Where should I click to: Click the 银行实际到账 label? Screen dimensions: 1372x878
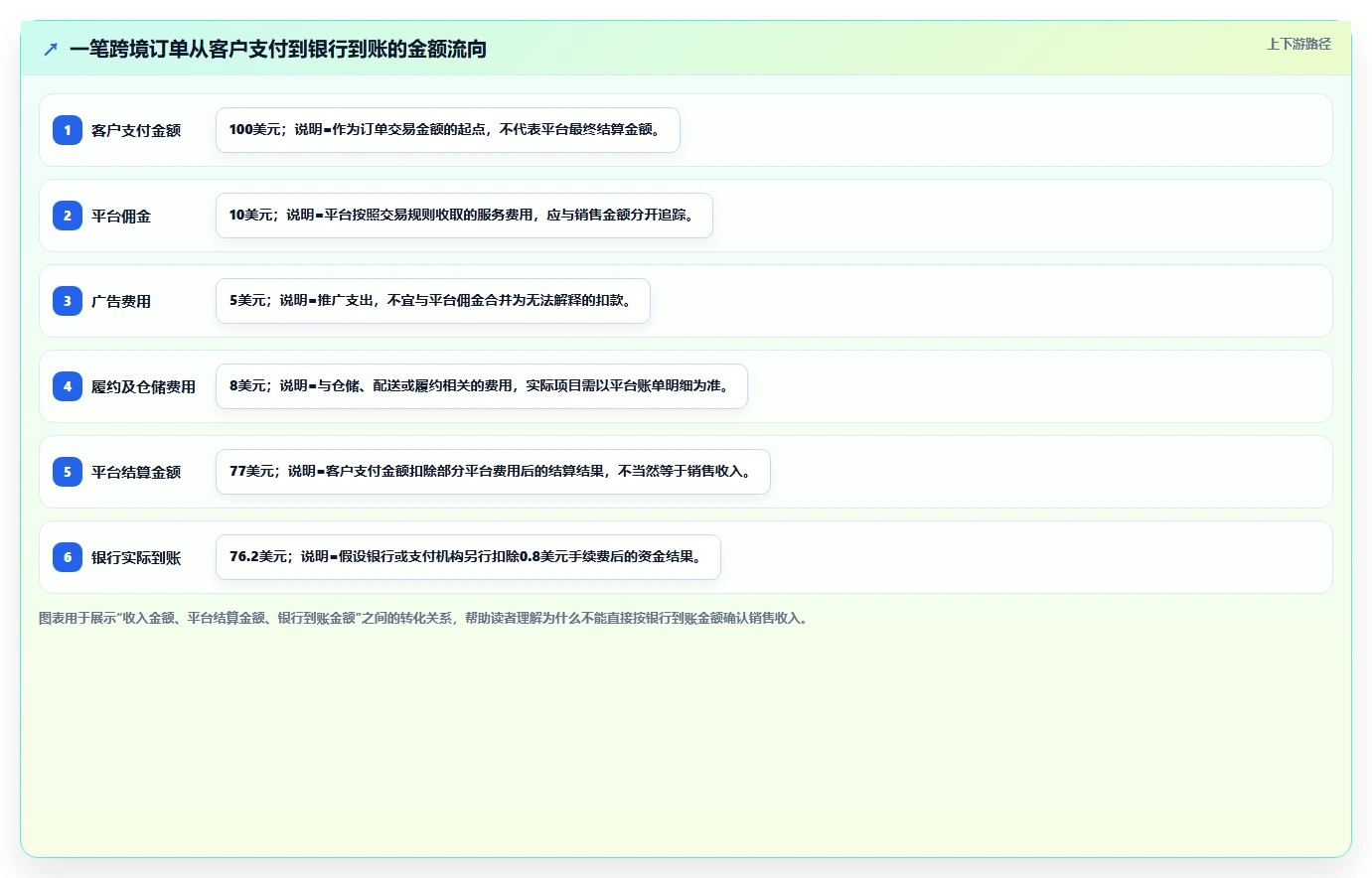(x=136, y=557)
